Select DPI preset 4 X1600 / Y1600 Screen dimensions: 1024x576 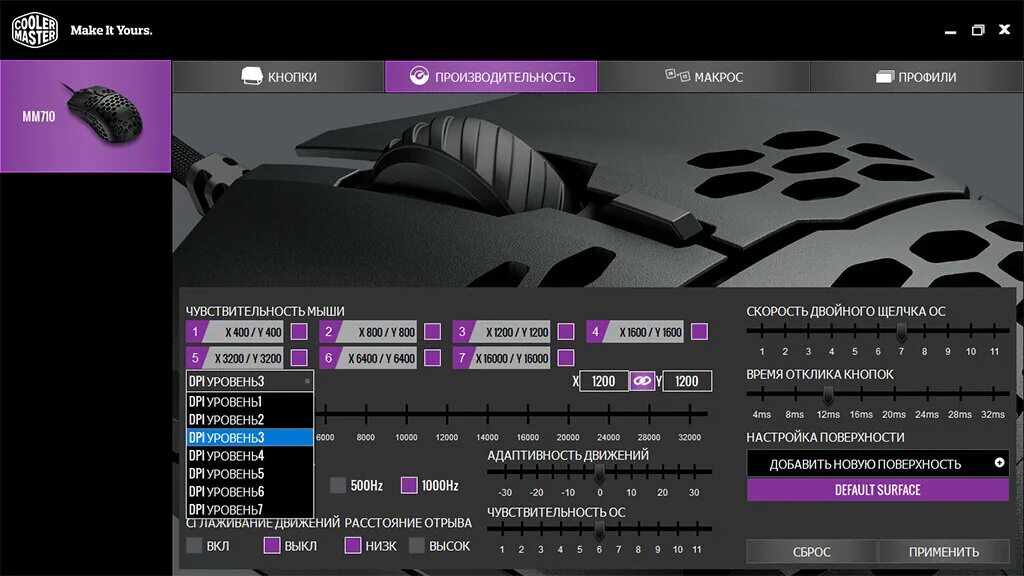635,332
